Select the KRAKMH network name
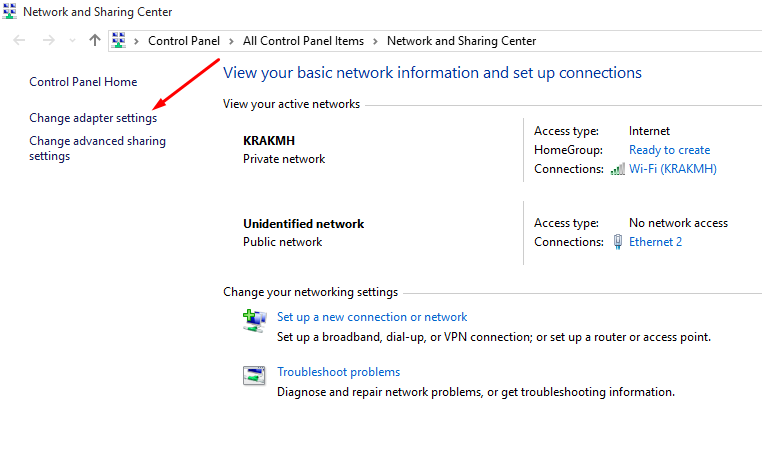Viewport: 762px width, 472px height. pos(269,140)
